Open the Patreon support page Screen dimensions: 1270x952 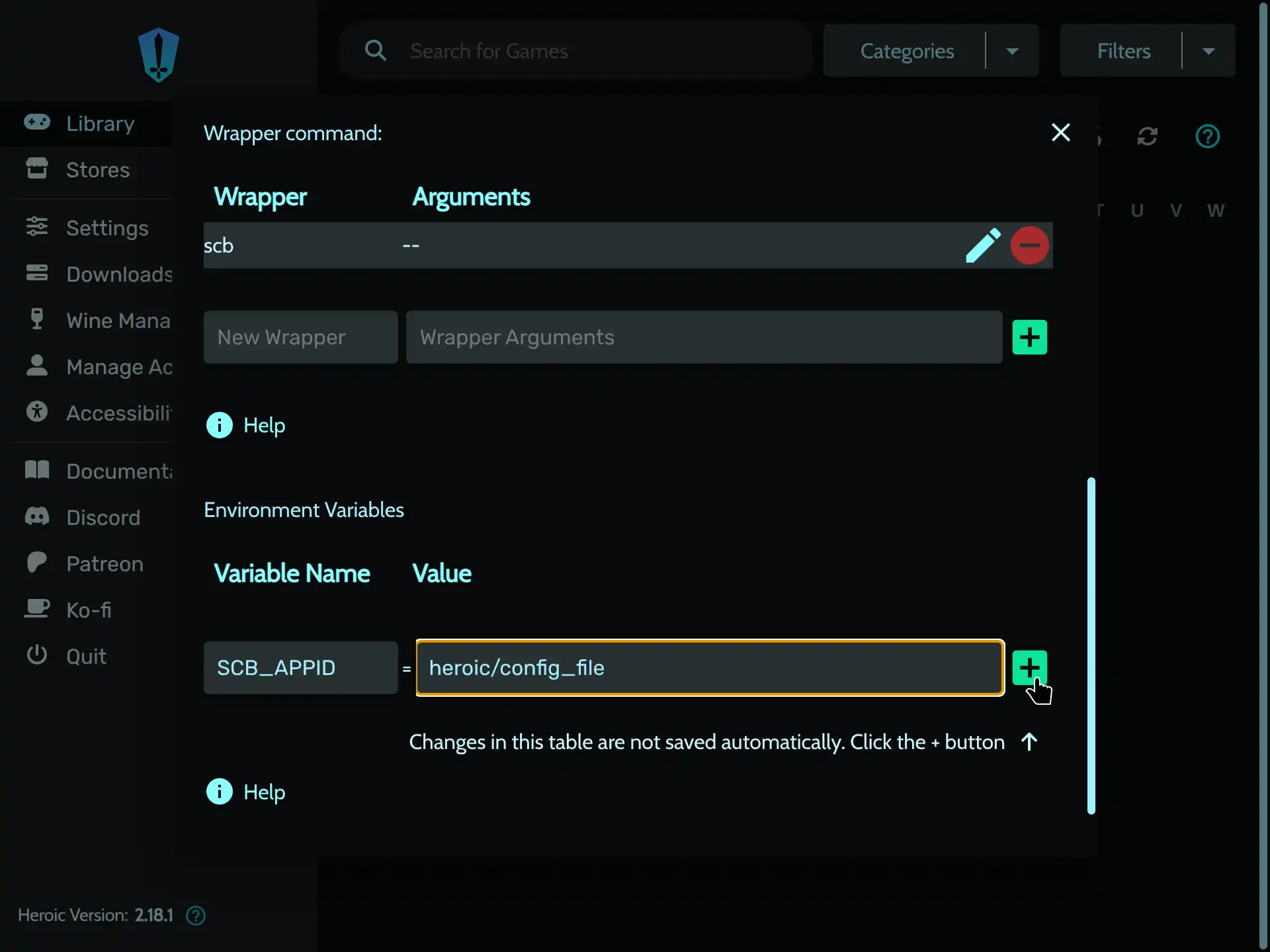[x=36, y=563]
